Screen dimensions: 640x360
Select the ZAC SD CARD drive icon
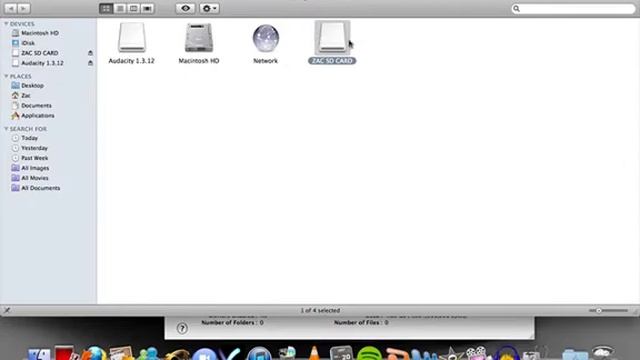[x=332, y=38]
